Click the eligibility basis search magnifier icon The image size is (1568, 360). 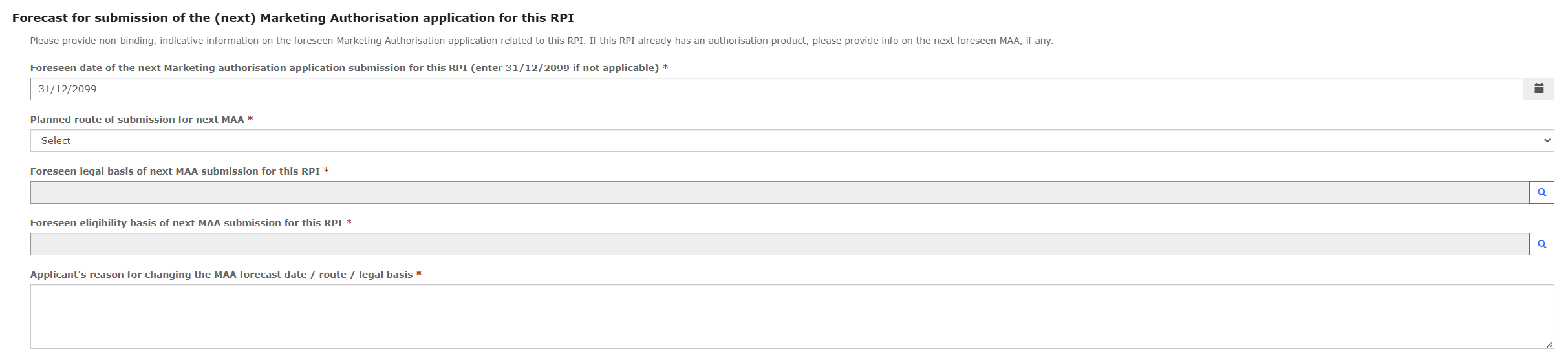click(1541, 244)
